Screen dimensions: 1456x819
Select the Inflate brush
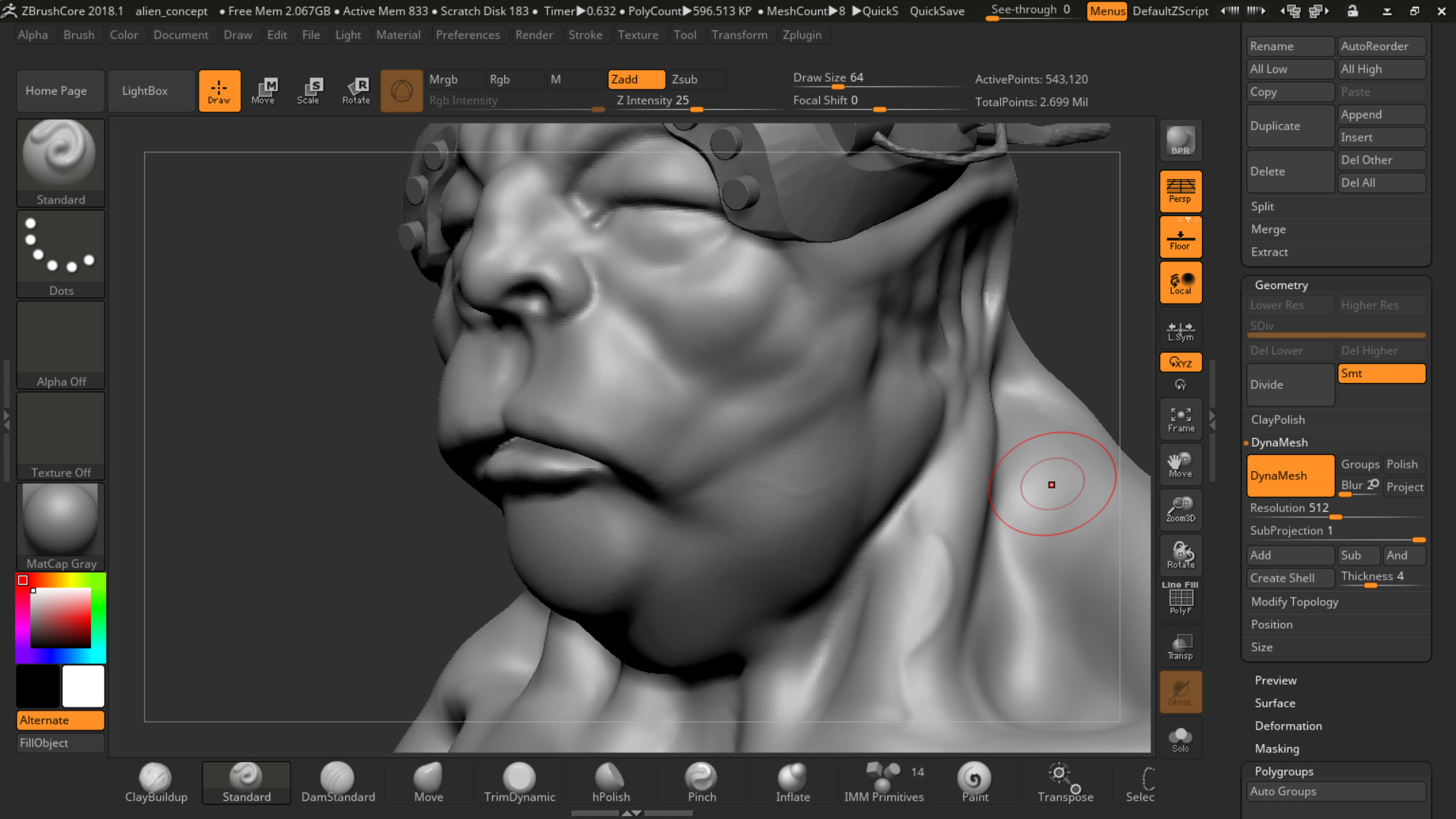792,783
